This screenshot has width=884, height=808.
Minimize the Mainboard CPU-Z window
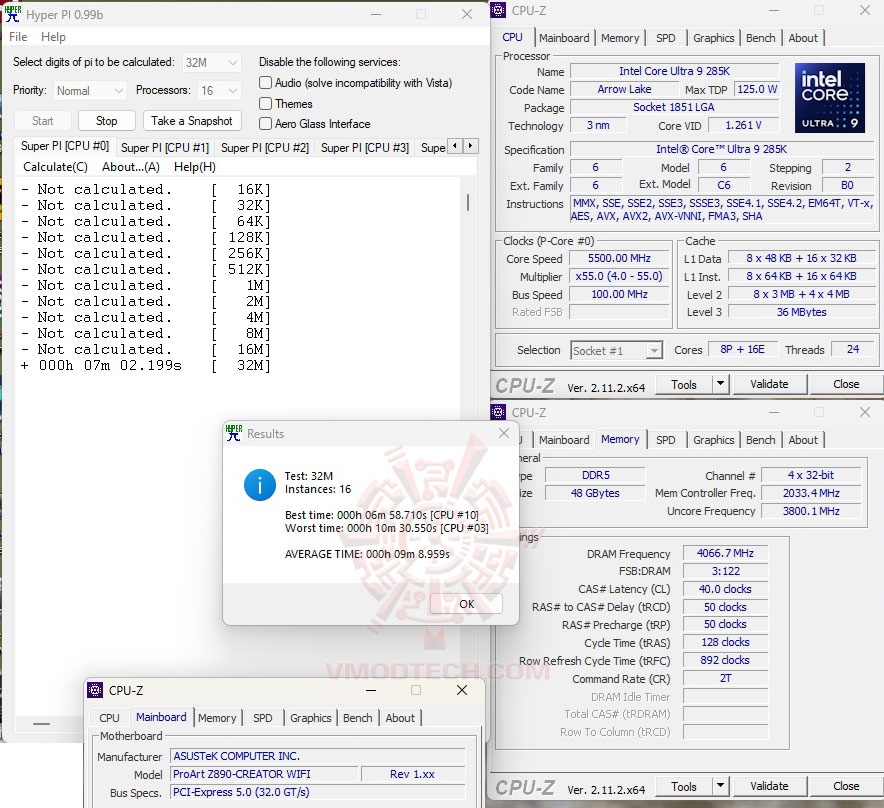[x=371, y=690]
